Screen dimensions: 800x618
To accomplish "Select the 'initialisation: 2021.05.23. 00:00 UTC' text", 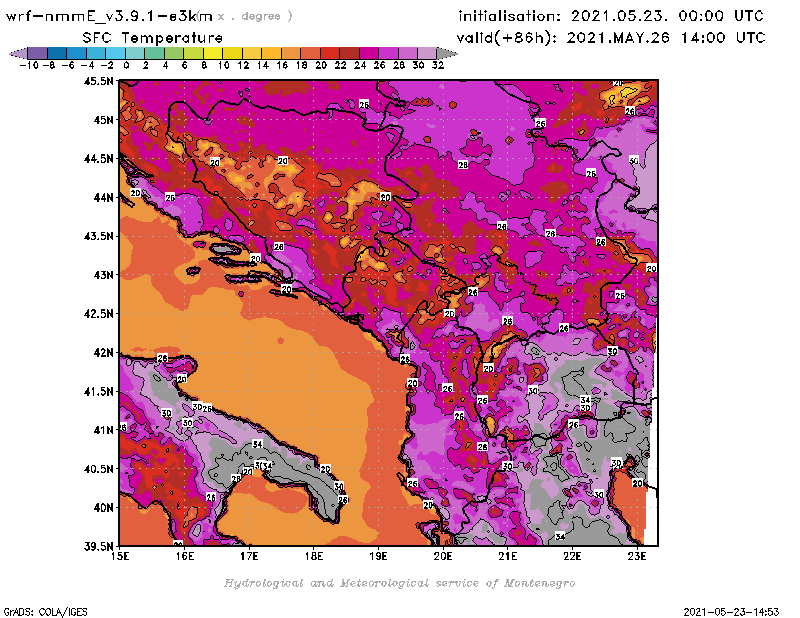I will (x=611, y=16).
